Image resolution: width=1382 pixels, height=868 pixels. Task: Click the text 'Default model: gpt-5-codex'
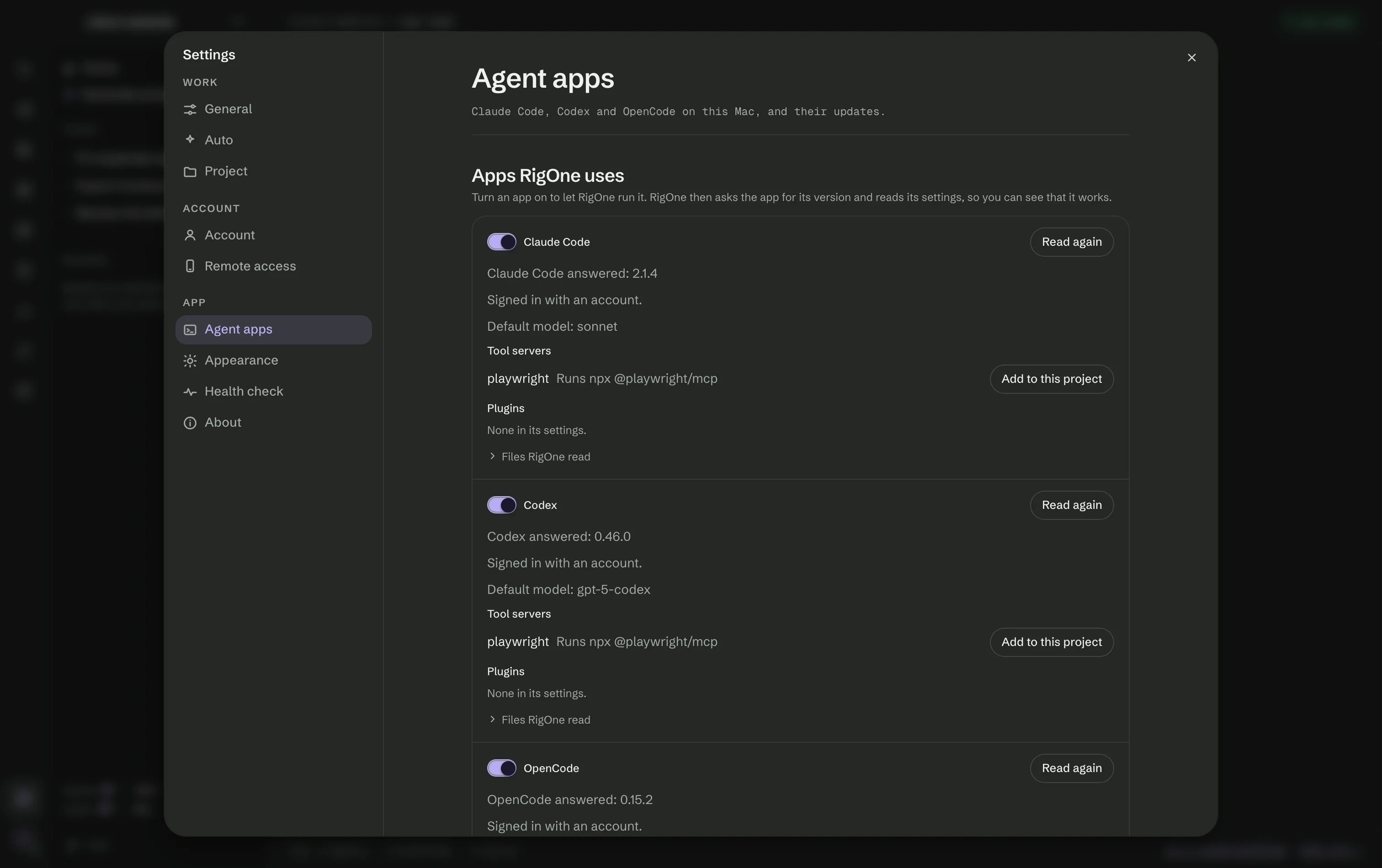[569, 590]
